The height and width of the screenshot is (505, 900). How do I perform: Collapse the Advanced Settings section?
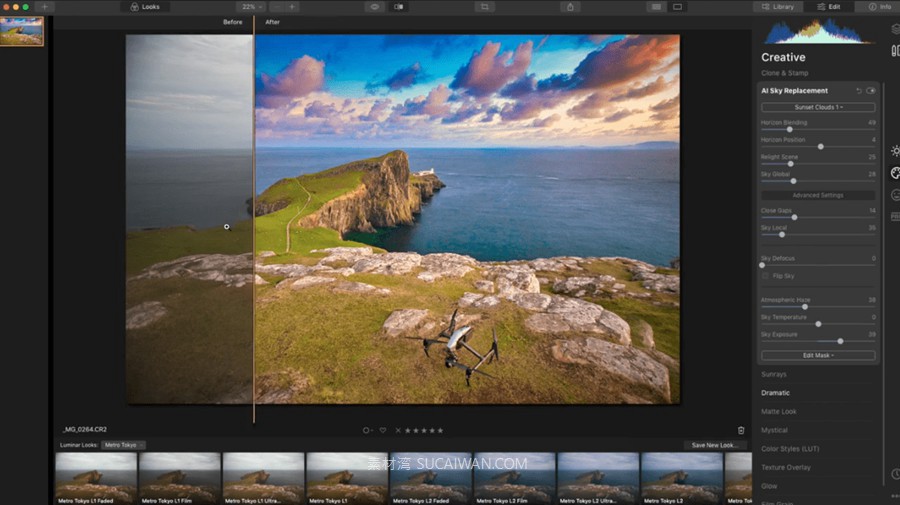(818, 195)
